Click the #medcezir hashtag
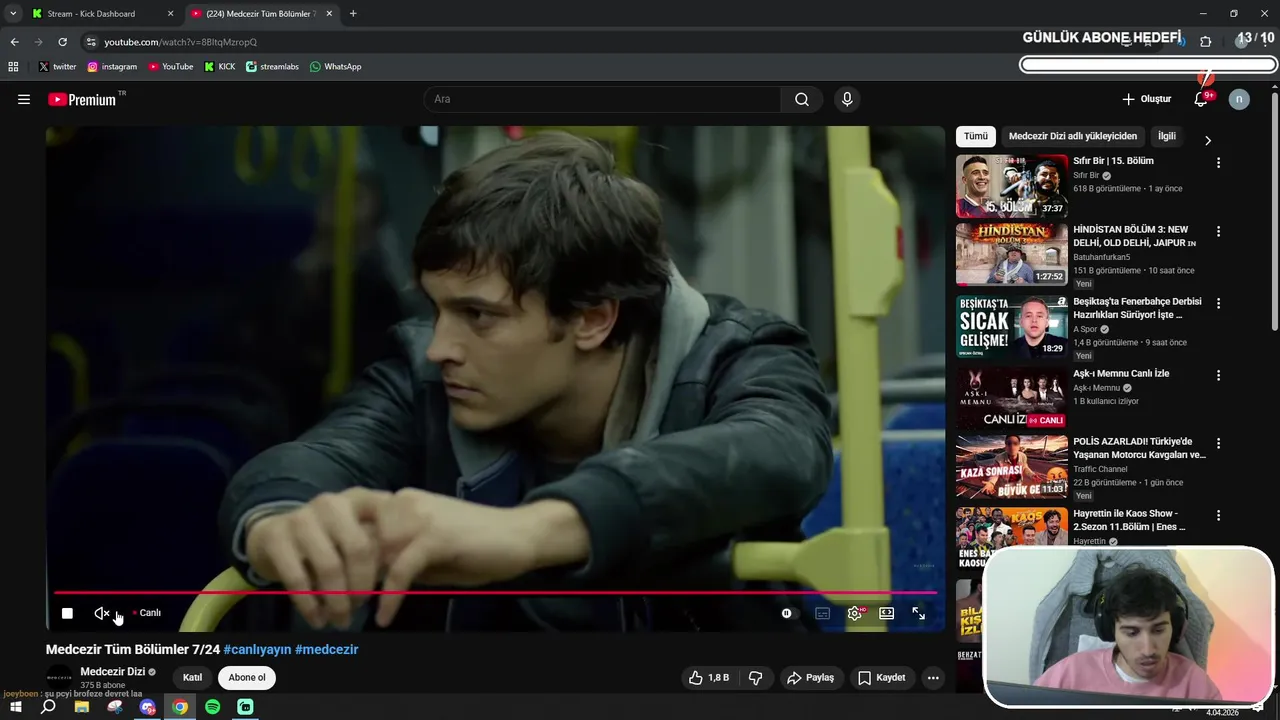The height and width of the screenshot is (720, 1280). point(326,649)
